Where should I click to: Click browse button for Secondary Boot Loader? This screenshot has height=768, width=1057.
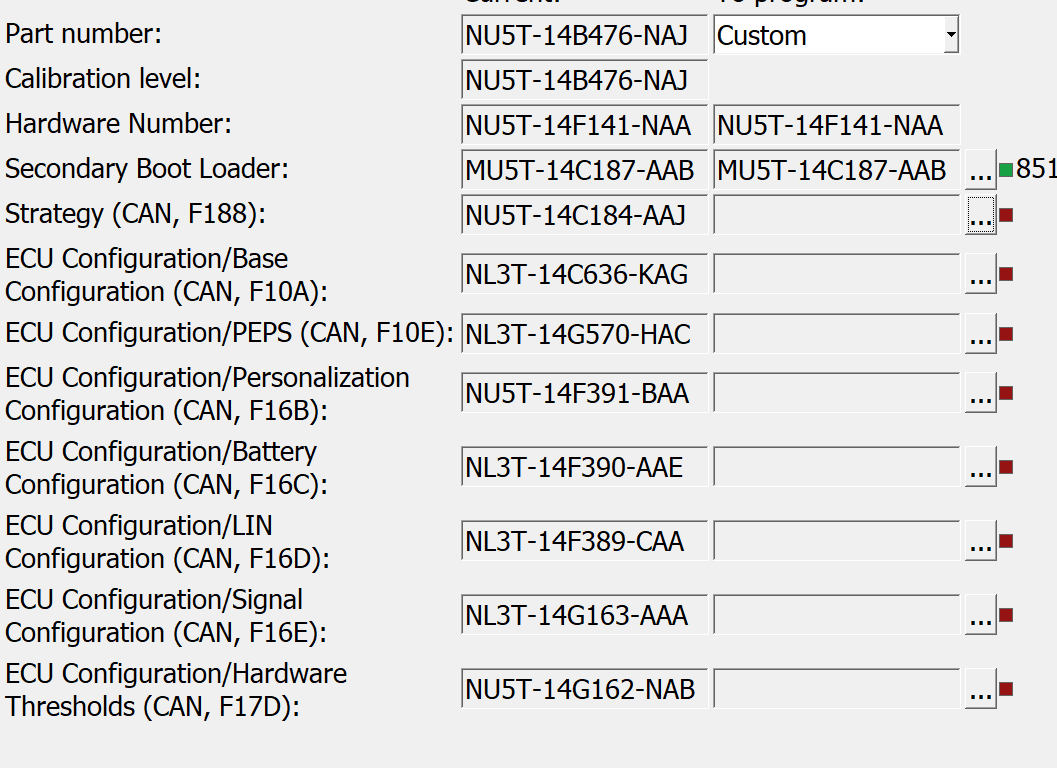(x=980, y=172)
